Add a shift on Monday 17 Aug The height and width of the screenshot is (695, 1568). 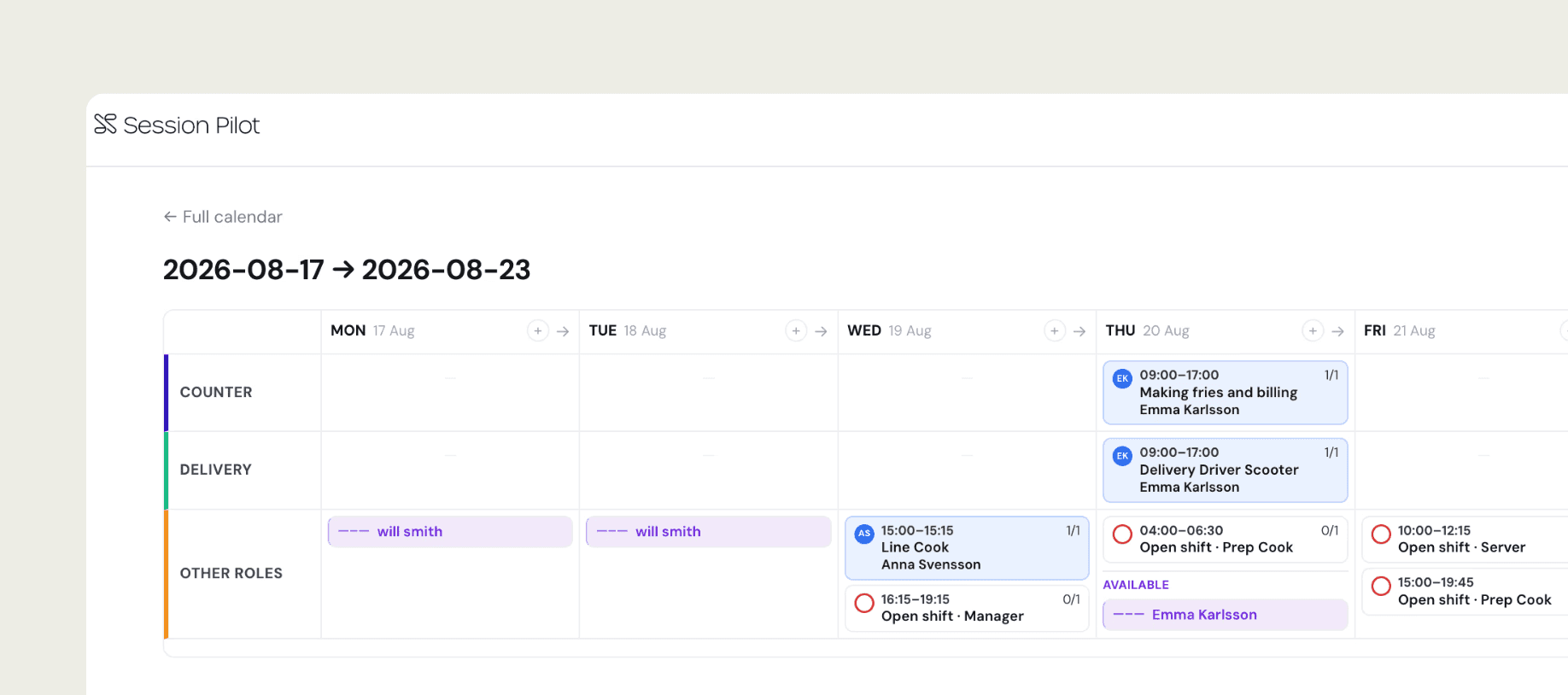point(538,330)
